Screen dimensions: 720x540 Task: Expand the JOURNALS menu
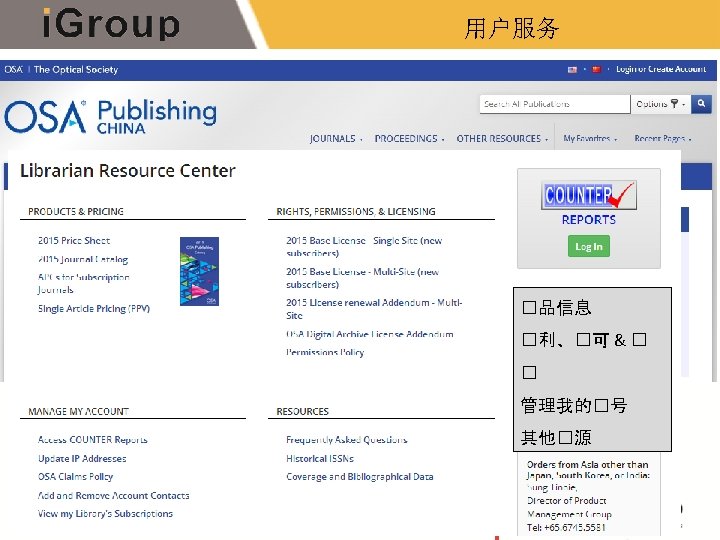point(336,139)
